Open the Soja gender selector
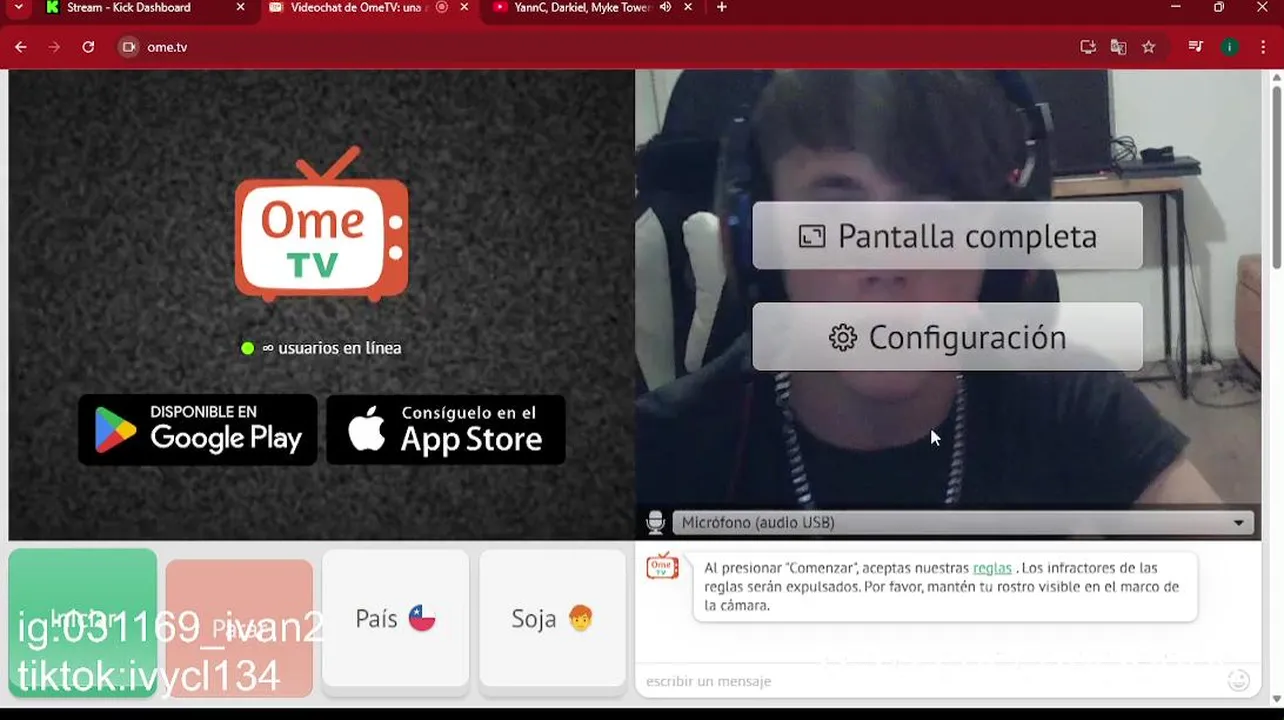 [x=553, y=619]
